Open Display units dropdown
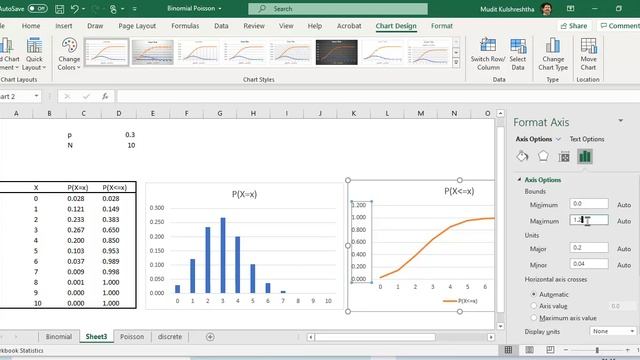 coord(612,331)
